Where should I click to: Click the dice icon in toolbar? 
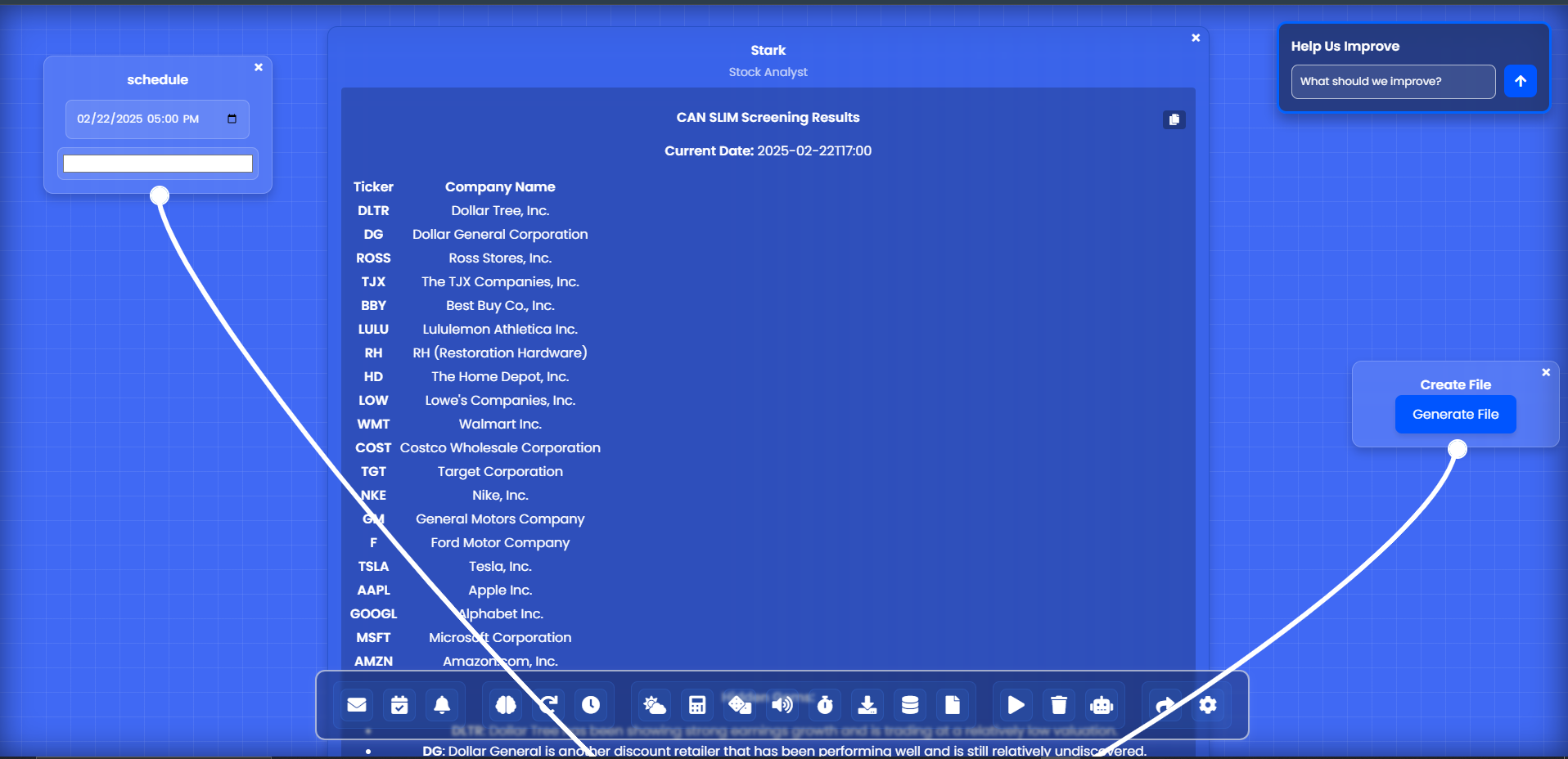click(x=740, y=705)
